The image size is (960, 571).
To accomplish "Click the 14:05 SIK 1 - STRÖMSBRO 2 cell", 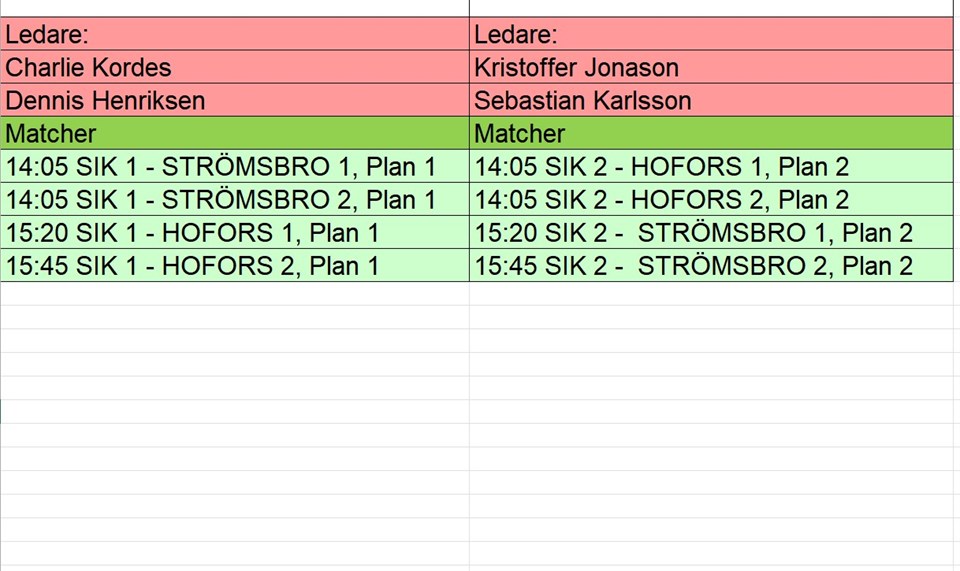I will (x=235, y=200).
